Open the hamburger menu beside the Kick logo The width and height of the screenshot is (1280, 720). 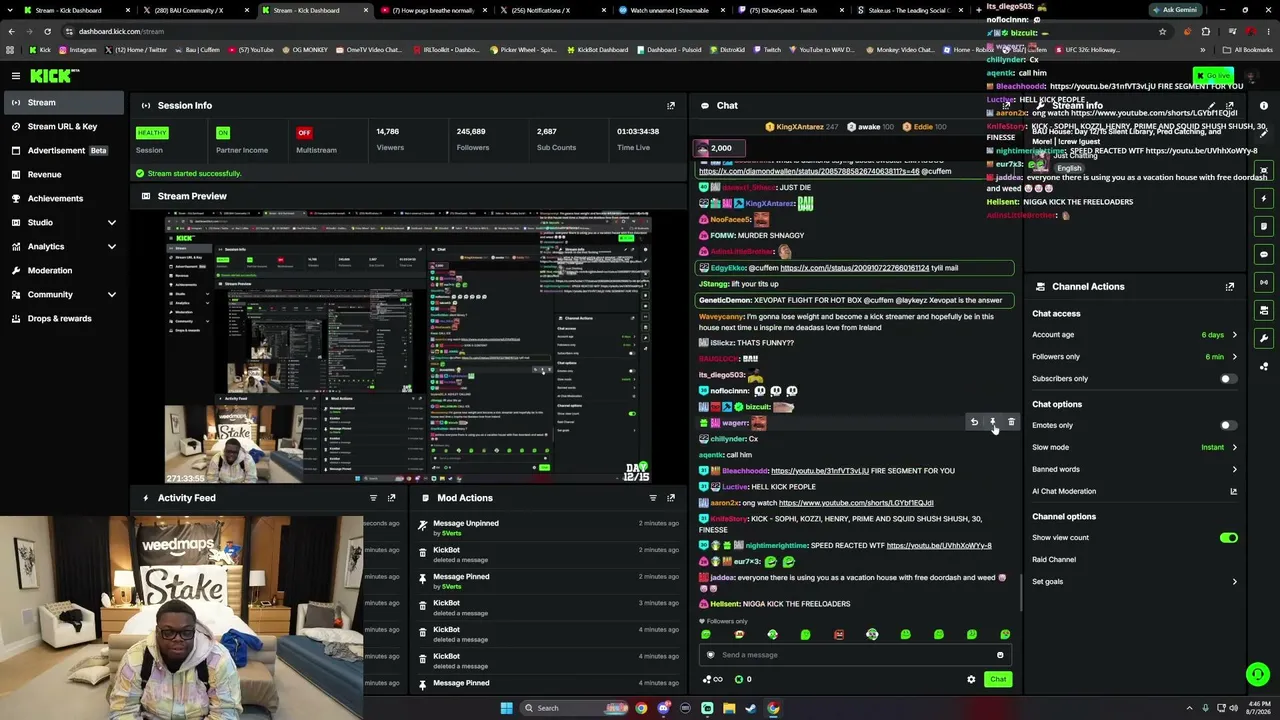coord(16,76)
